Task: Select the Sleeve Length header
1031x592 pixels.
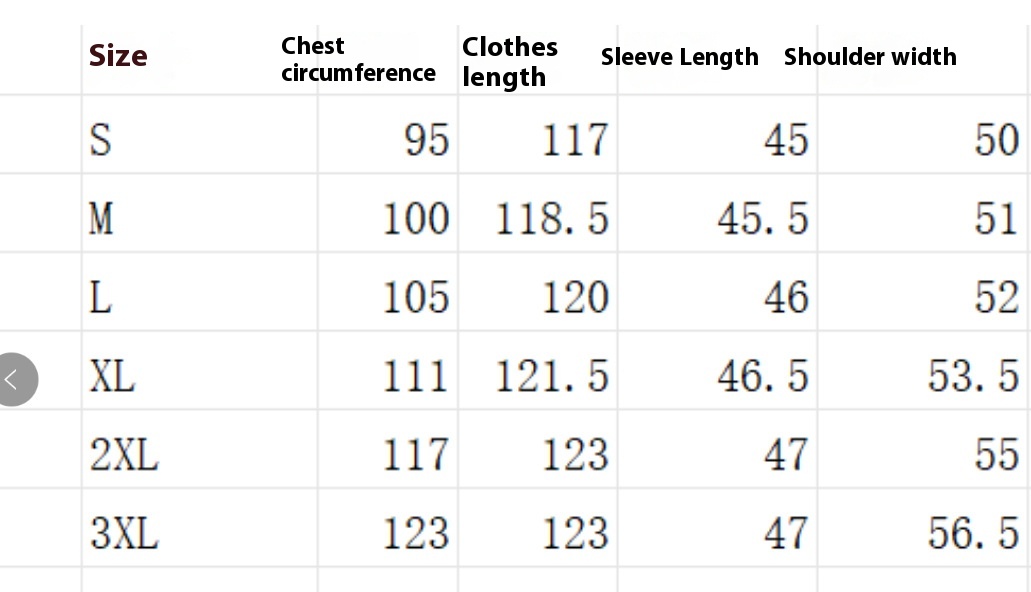Action: point(679,57)
